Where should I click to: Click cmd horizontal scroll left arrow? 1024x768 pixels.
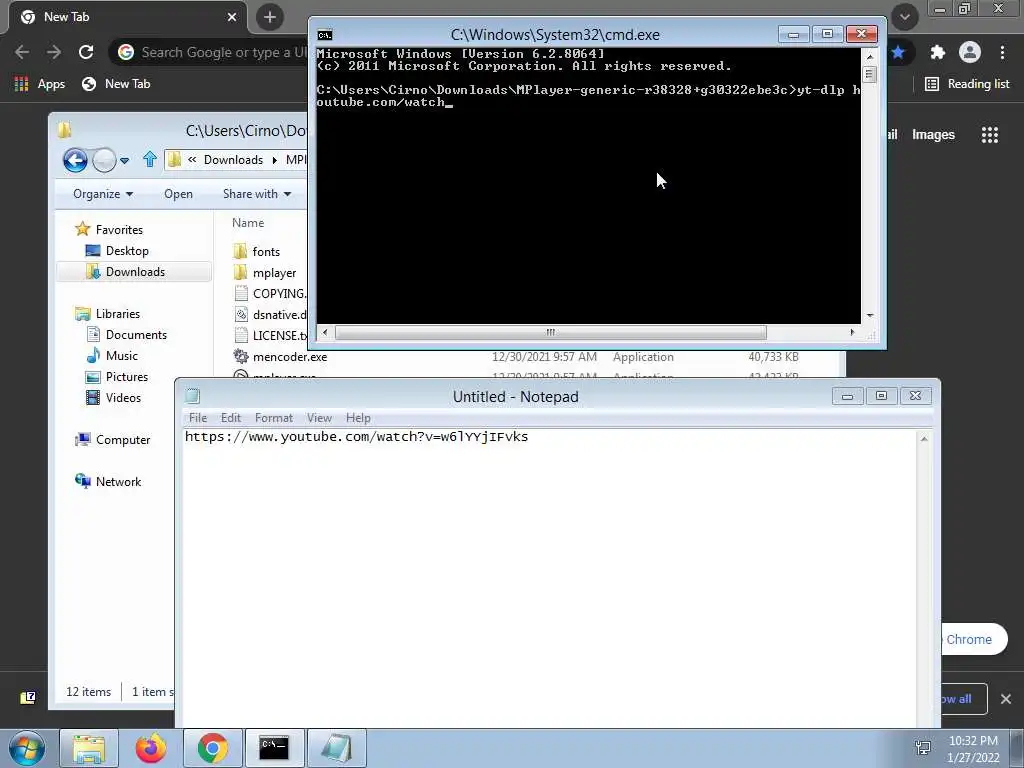[325, 332]
